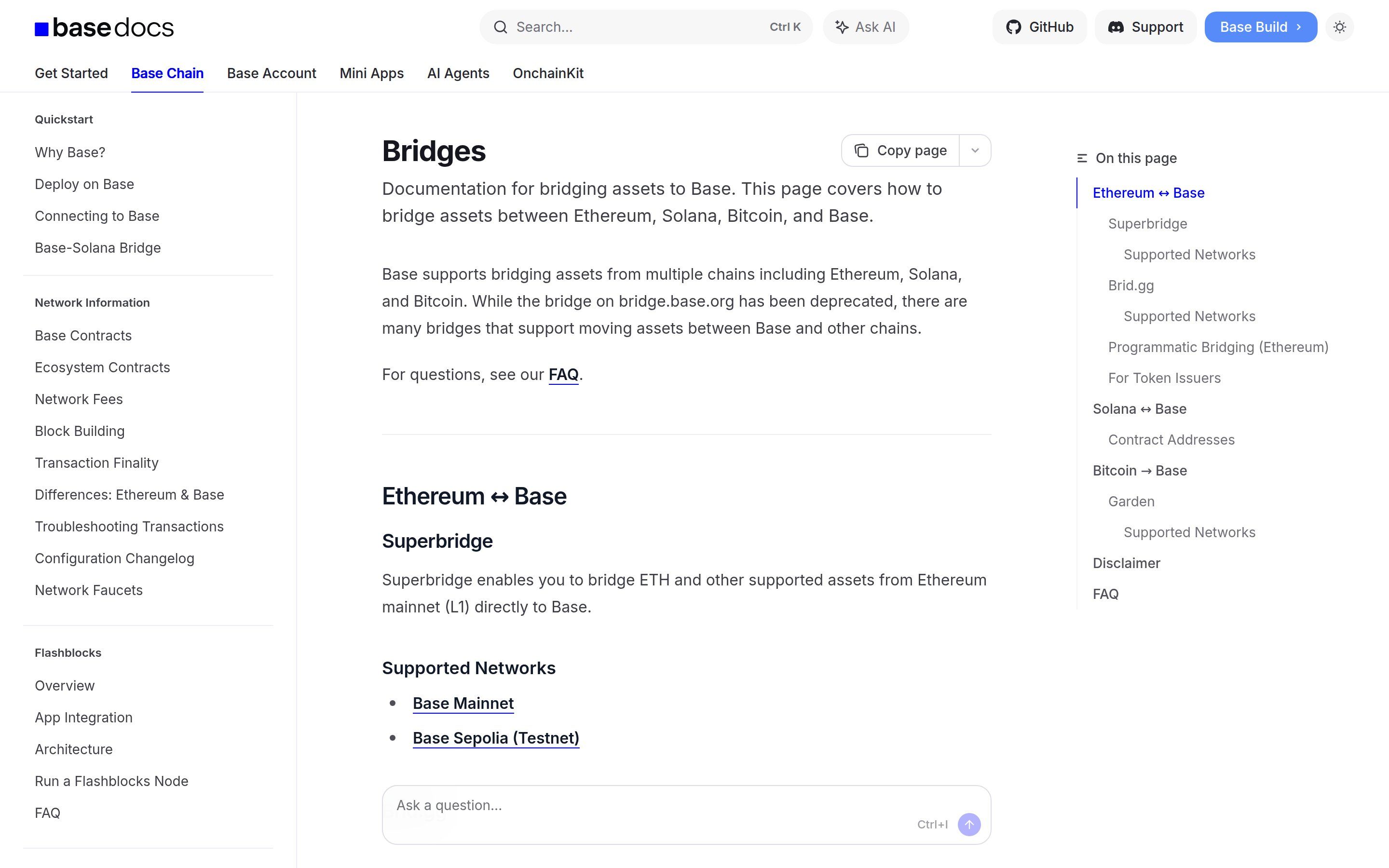
Task: Click the Ask a question input field
Action: coord(631,805)
